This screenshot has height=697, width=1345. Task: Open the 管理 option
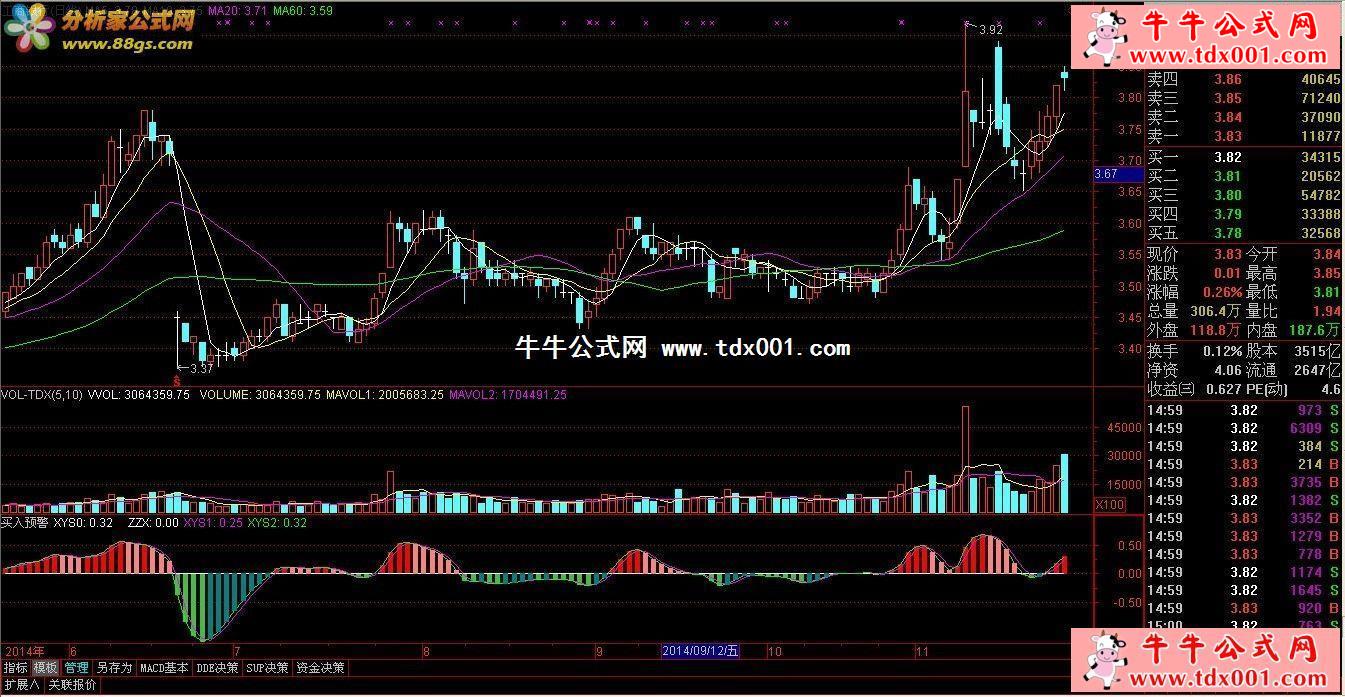click(76, 668)
